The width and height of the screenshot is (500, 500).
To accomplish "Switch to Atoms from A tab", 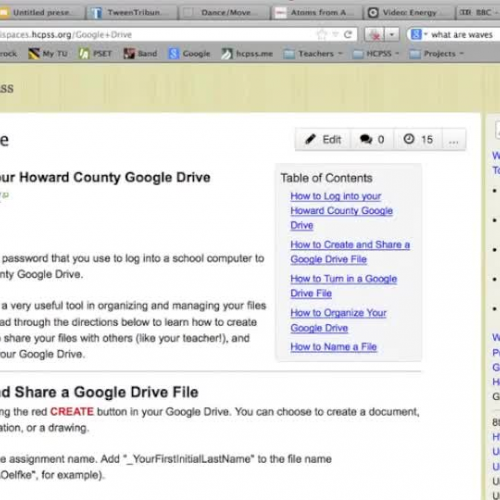I will pyautogui.click(x=316, y=13).
